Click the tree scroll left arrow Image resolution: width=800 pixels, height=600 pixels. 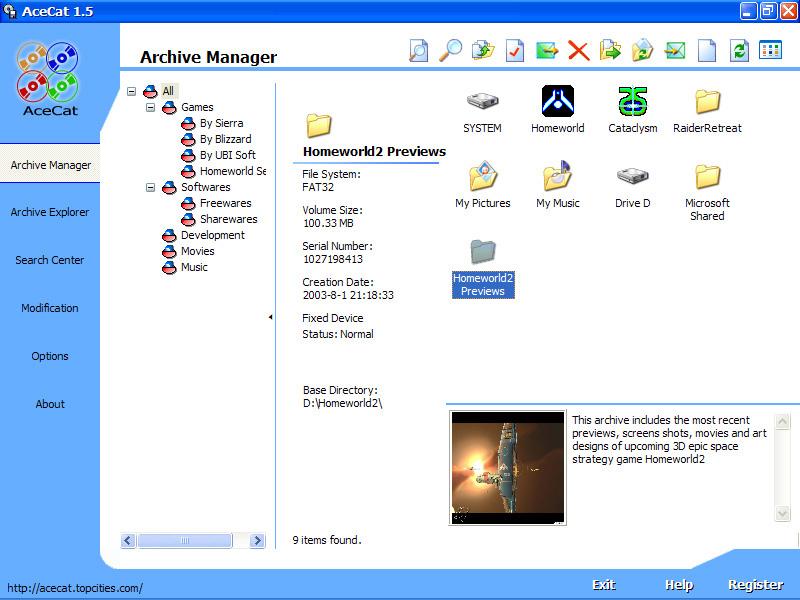(x=129, y=540)
